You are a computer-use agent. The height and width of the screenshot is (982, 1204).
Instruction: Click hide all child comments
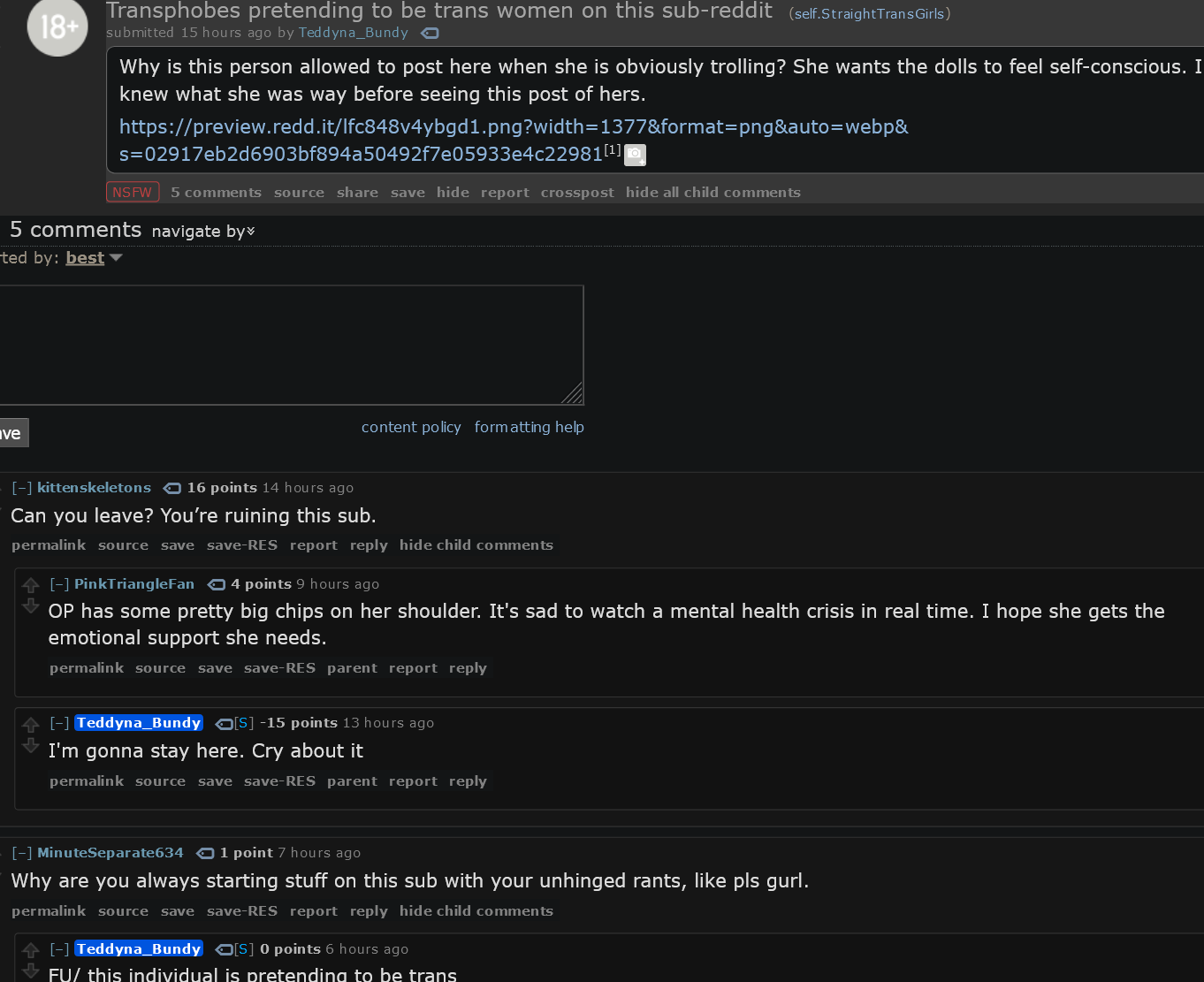click(712, 193)
